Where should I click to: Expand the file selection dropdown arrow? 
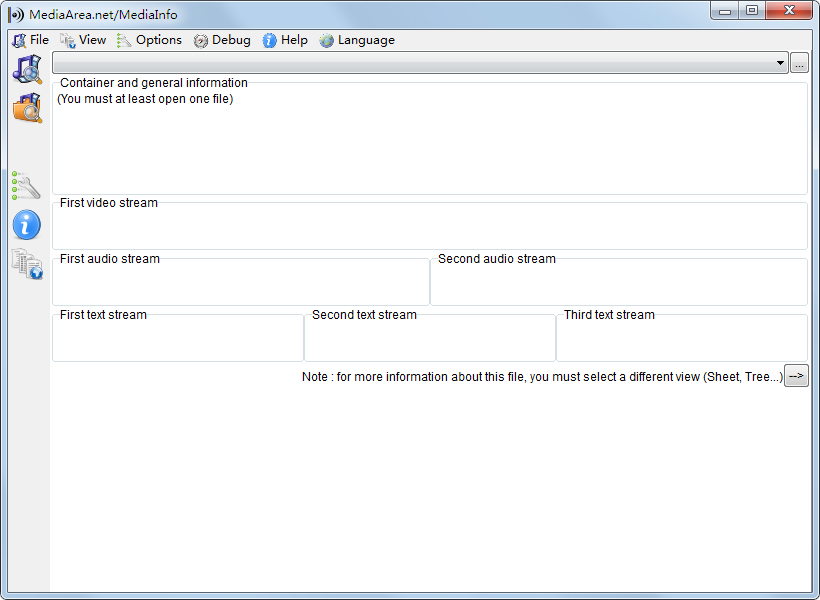[780, 63]
